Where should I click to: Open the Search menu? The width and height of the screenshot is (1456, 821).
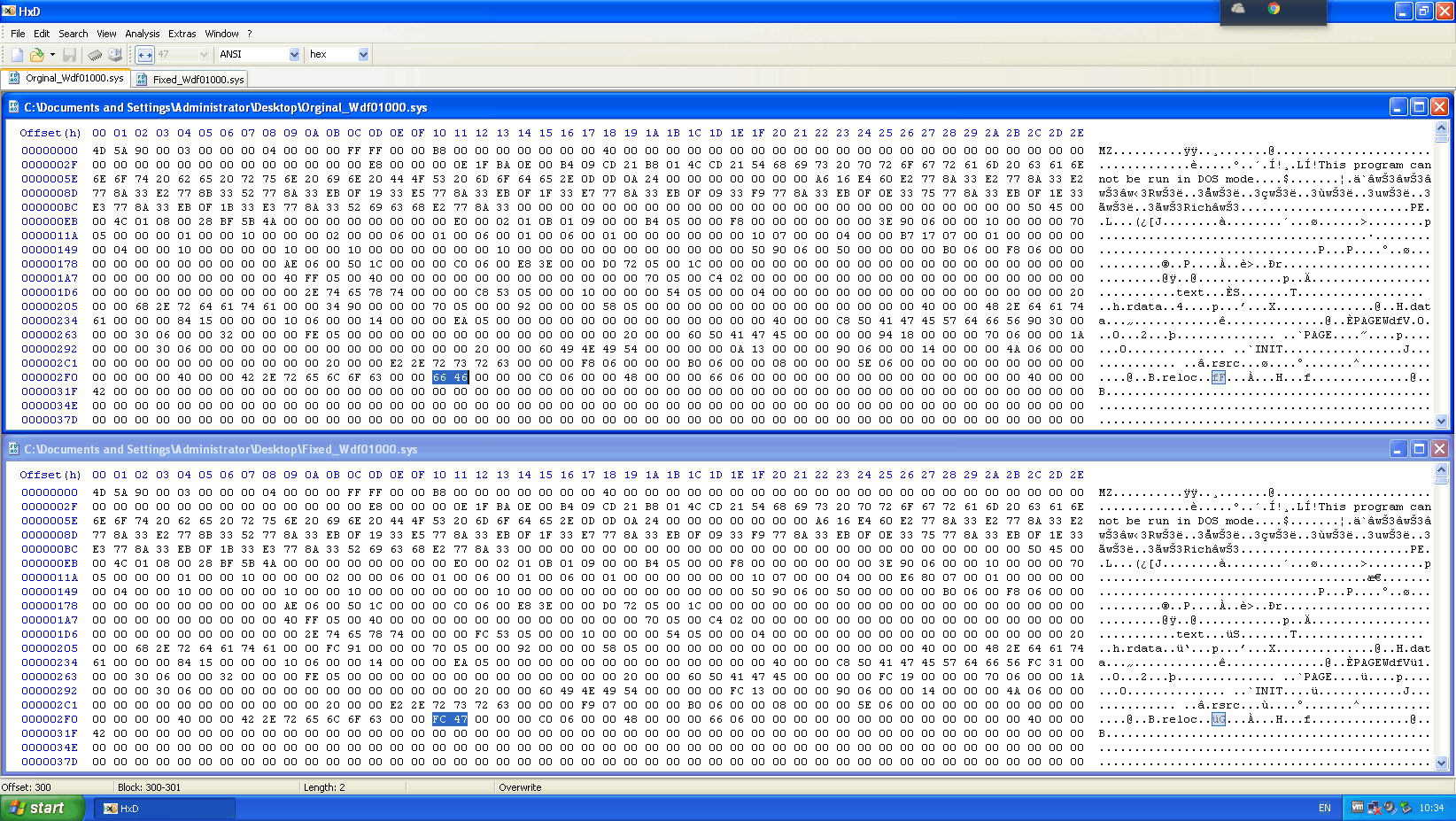tap(74, 34)
